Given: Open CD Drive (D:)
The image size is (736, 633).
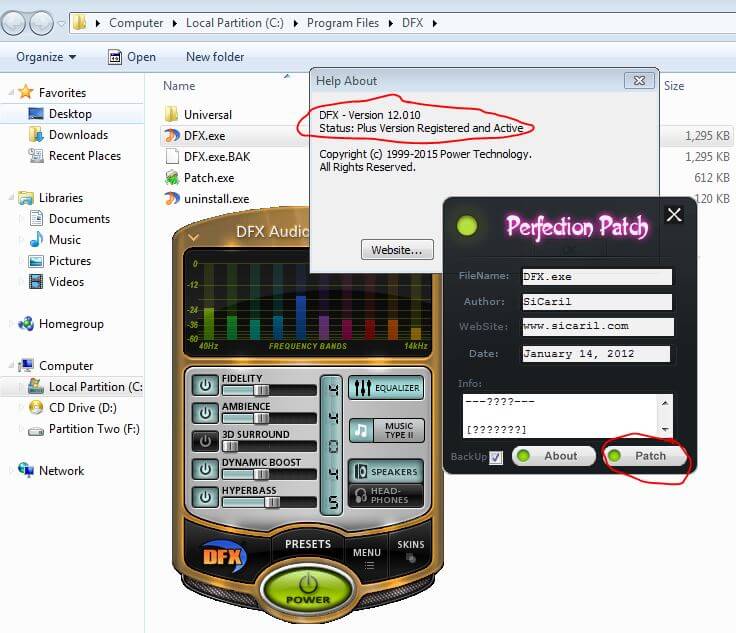Looking at the screenshot, I should point(83,408).
